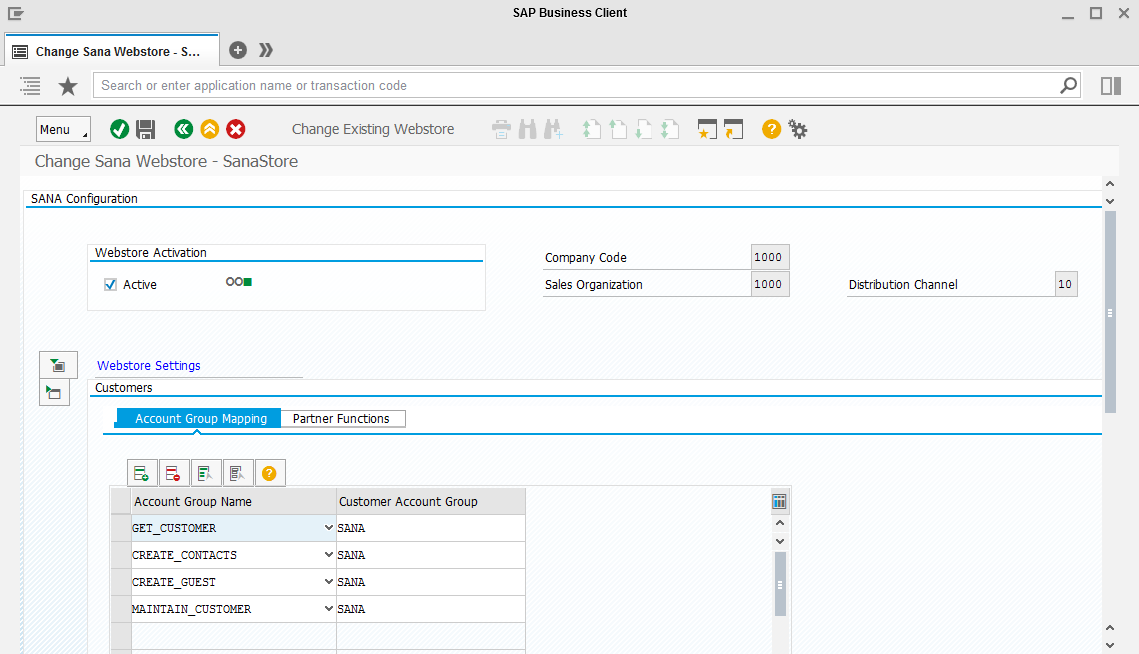Click the generate shortcut window icon

point(734,129)
